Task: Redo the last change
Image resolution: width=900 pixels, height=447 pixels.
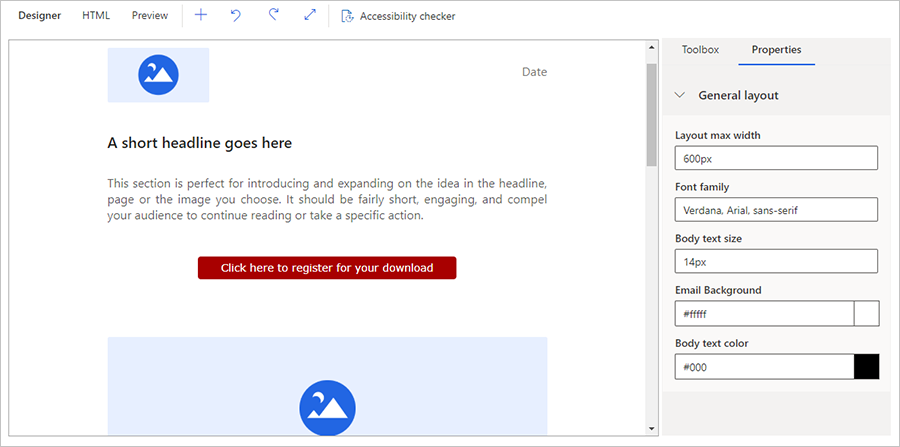Action: point(273,16)
